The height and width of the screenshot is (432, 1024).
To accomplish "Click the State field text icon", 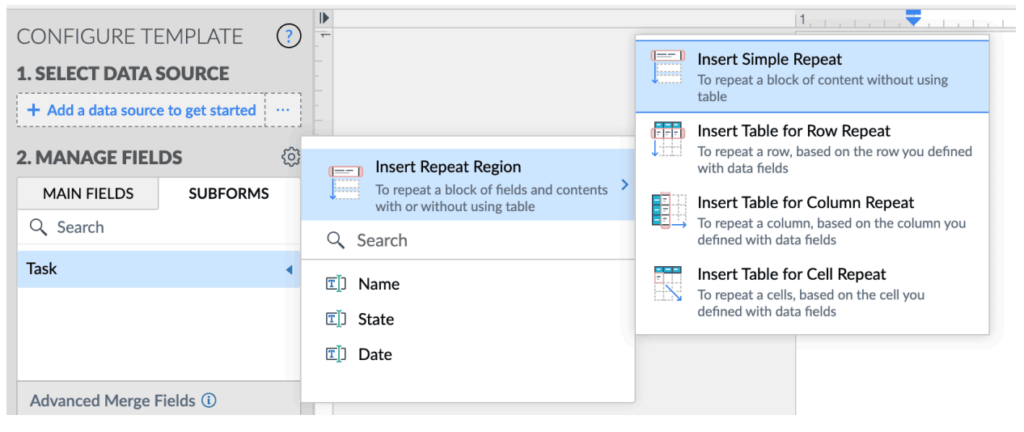I will (x=335, y=319).
